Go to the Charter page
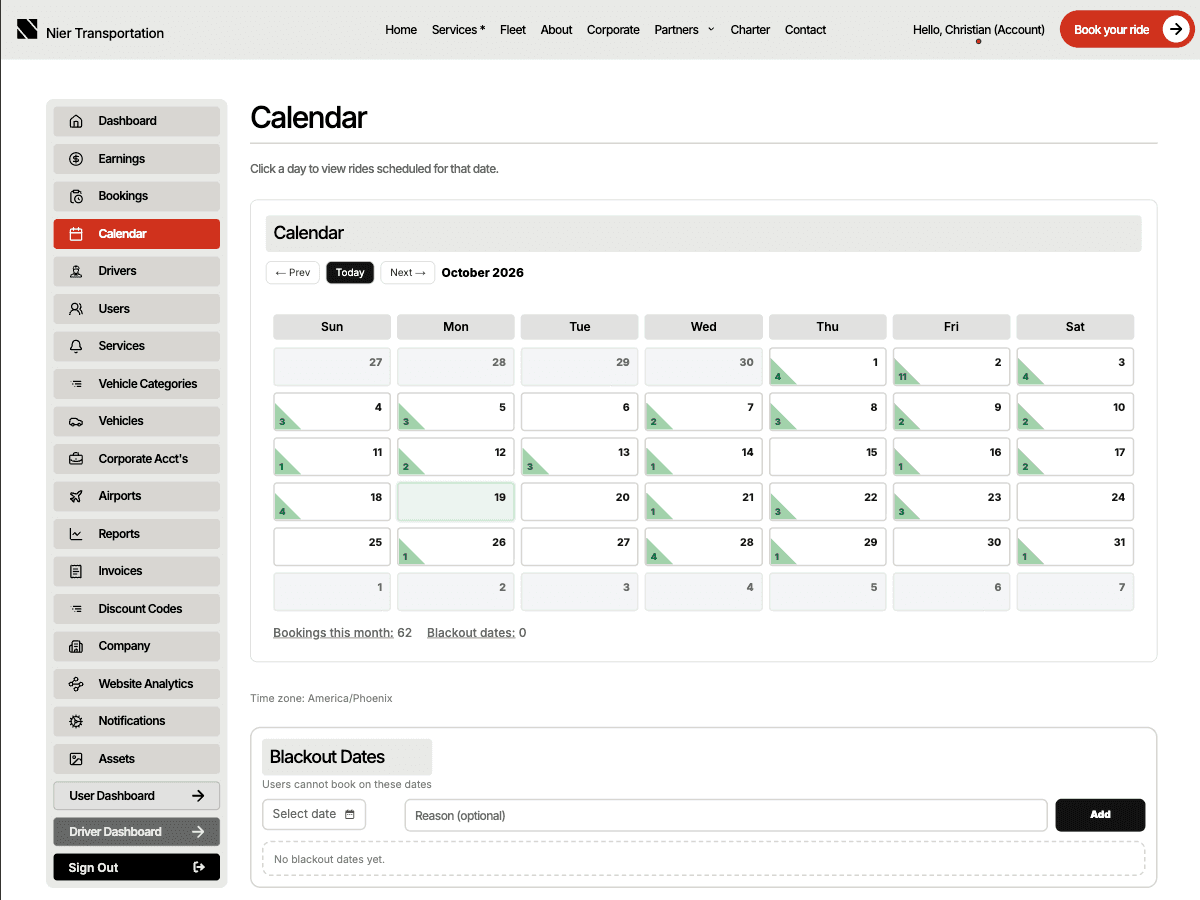 pyautogui.click(x=750, y=30)
